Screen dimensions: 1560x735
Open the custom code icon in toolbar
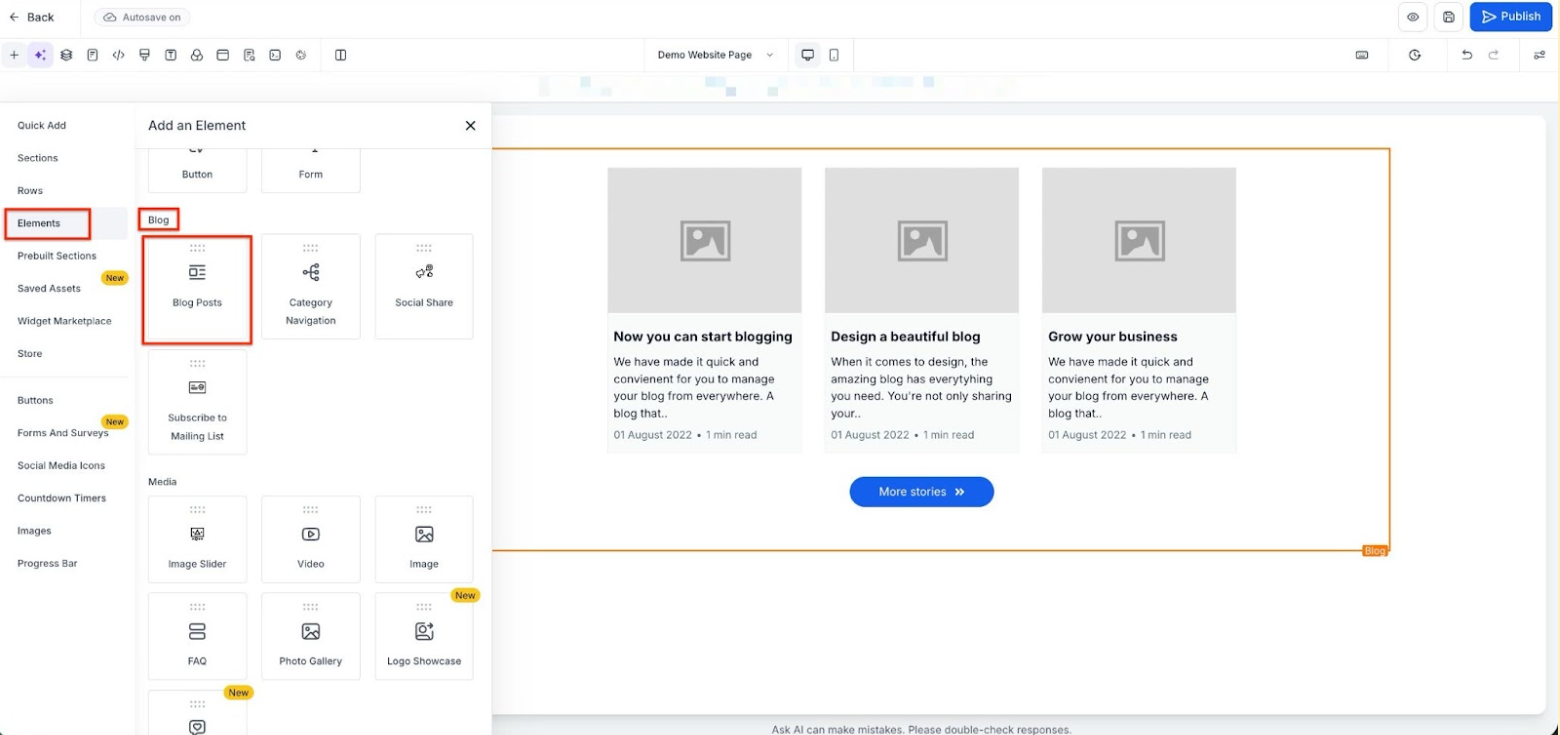click(118, 55)
